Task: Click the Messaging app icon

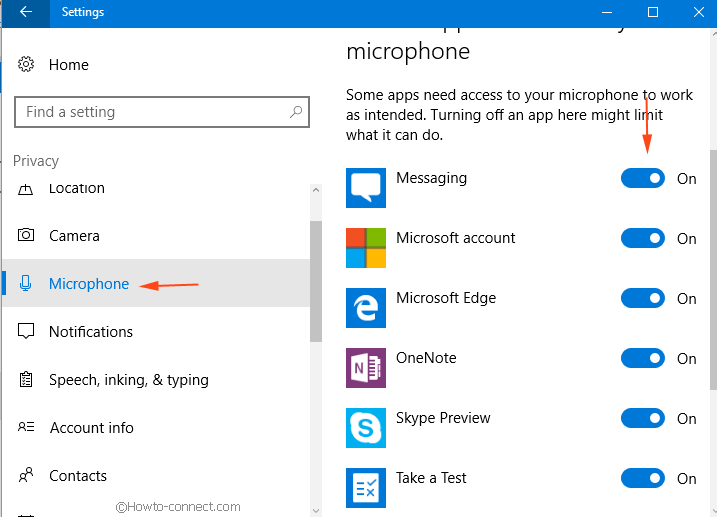Action: click(x=366, y=188)
